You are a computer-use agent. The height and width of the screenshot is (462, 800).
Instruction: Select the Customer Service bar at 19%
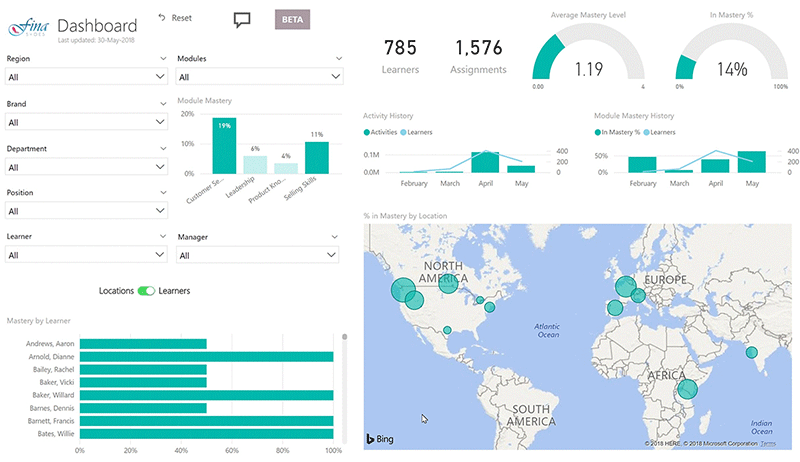(224, 146)
